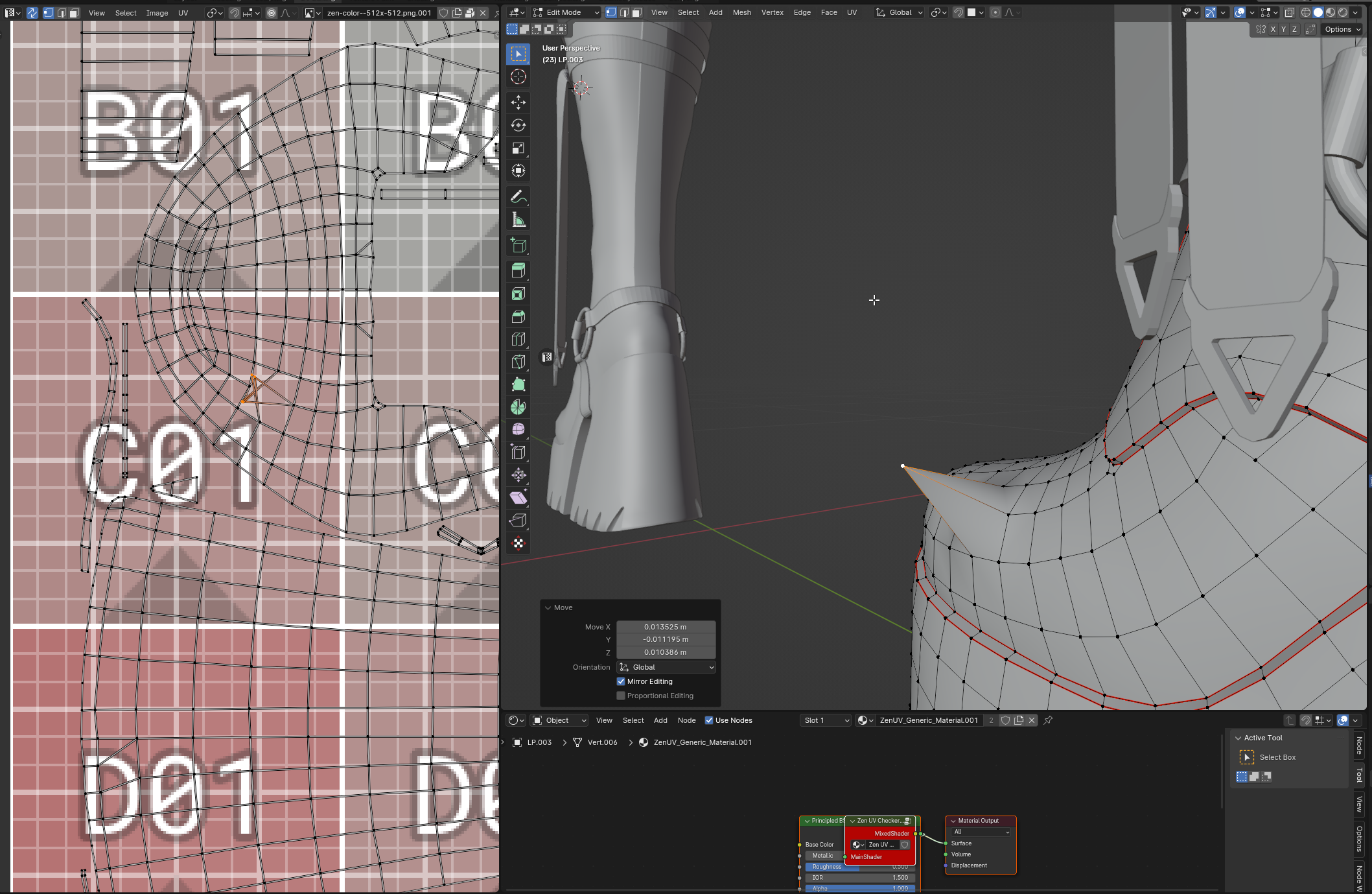Select the Measure tool
Viewport: 1372px width, 894px height.
coord(518,220)
